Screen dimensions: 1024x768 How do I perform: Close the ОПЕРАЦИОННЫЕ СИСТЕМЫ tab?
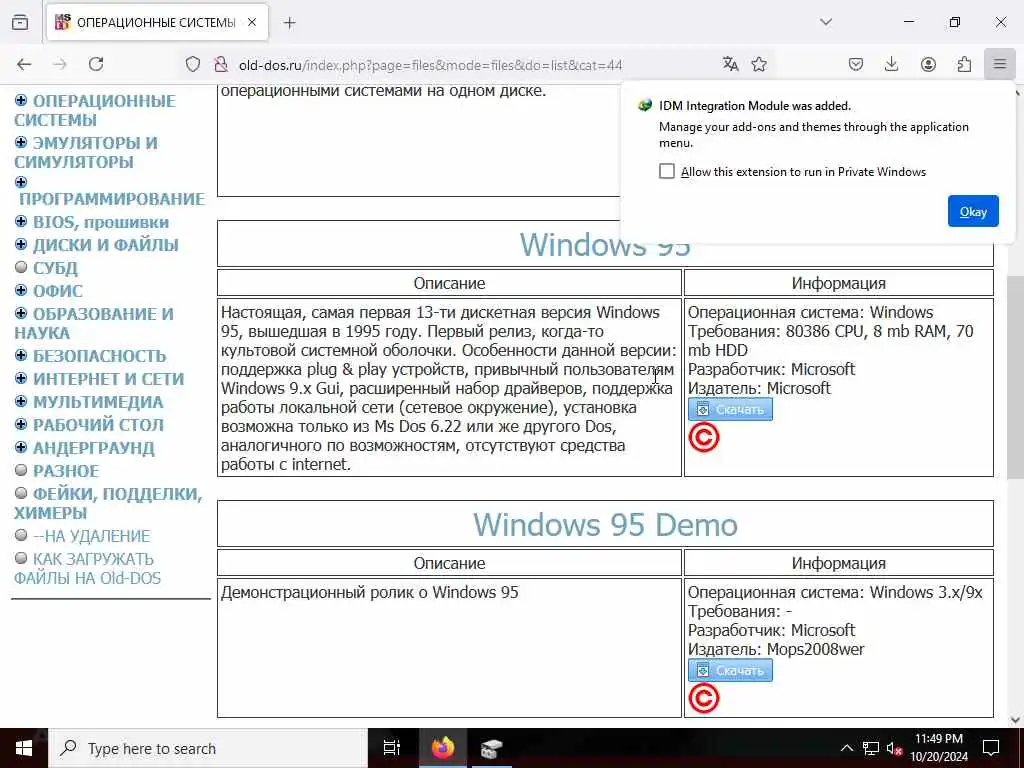pos(252,22)
